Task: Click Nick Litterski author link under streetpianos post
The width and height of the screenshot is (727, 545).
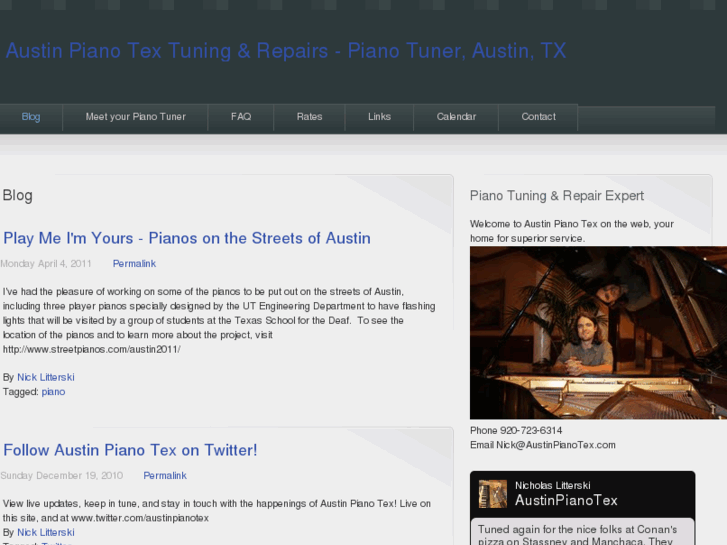Action: [x=45, y=377]
